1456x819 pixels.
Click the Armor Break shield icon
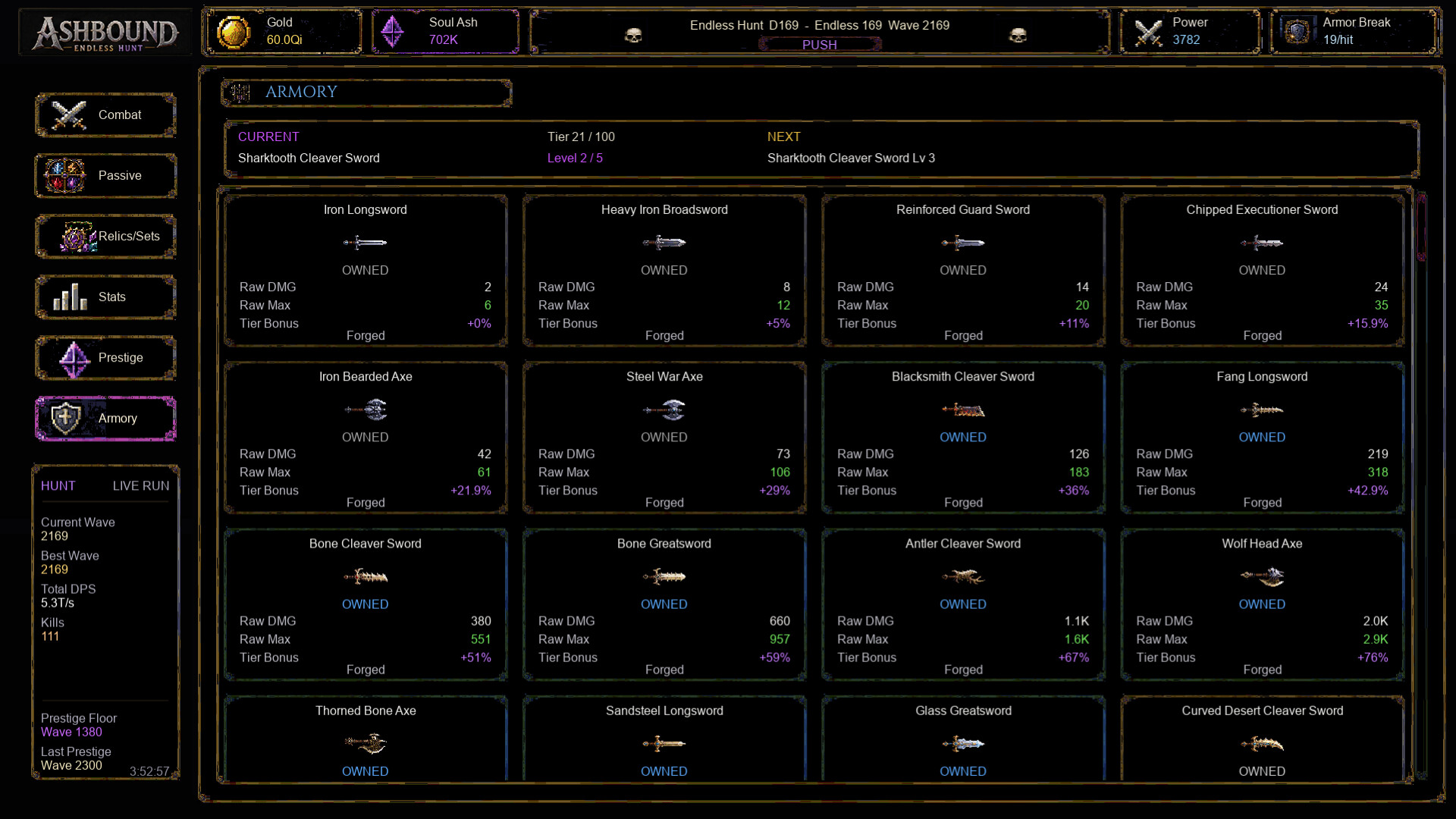[x=1298, y=31]
